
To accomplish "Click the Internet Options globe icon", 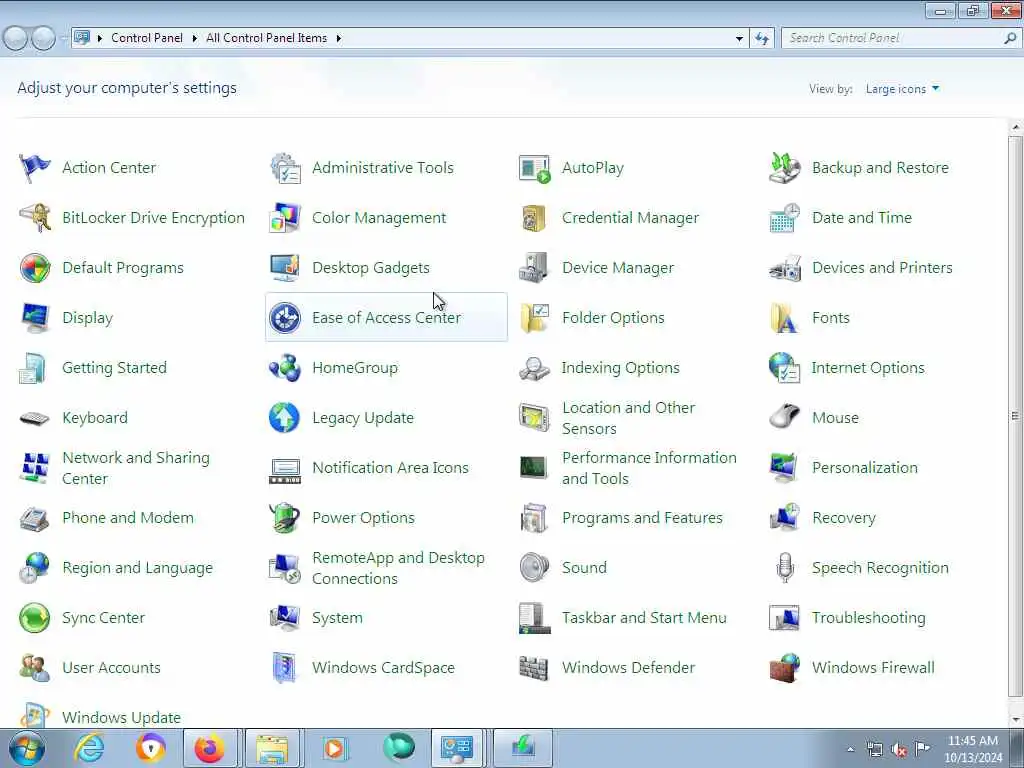I will (x=784, y=368).
